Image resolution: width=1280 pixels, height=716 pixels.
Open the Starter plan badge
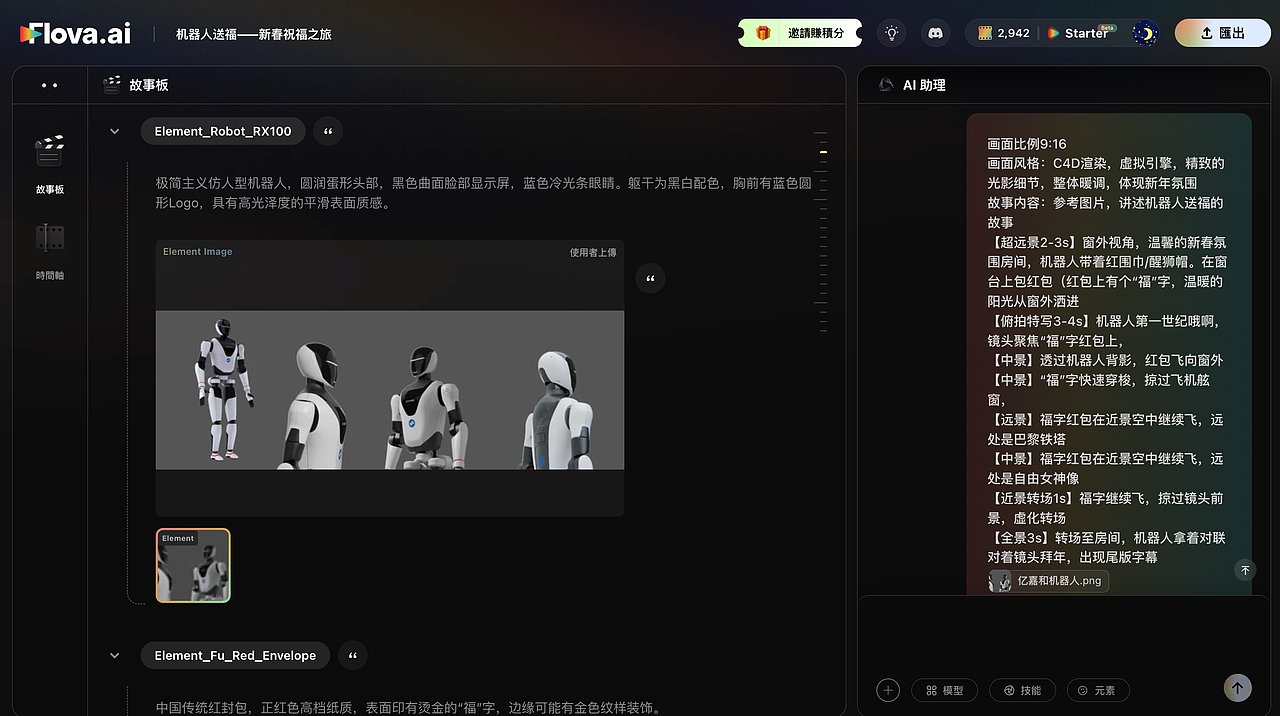[1083, 33]
